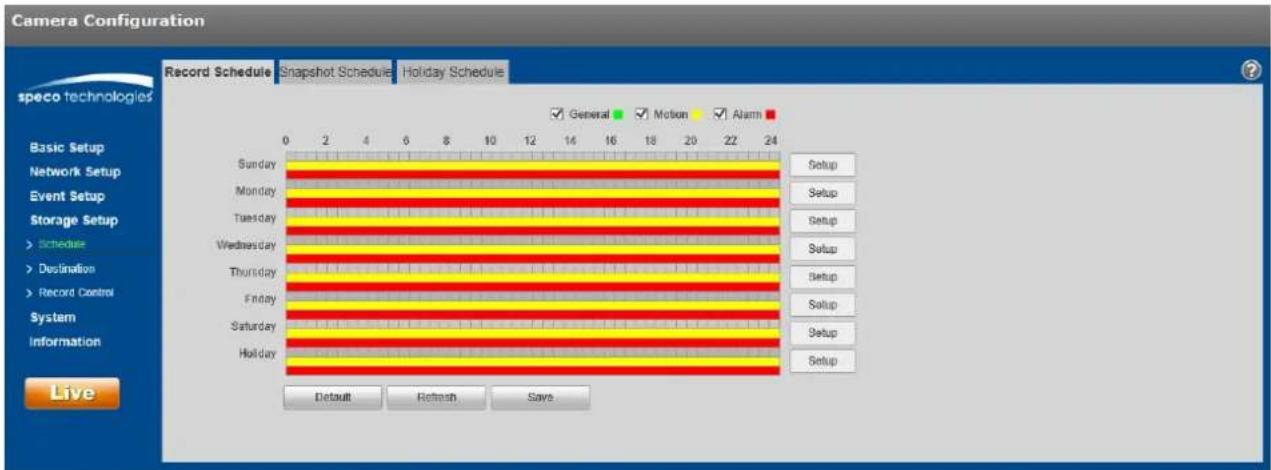Open Setup for Monday
This screenshot has height=470, width=1271.
pyautogui.click(x=822, y=193)
